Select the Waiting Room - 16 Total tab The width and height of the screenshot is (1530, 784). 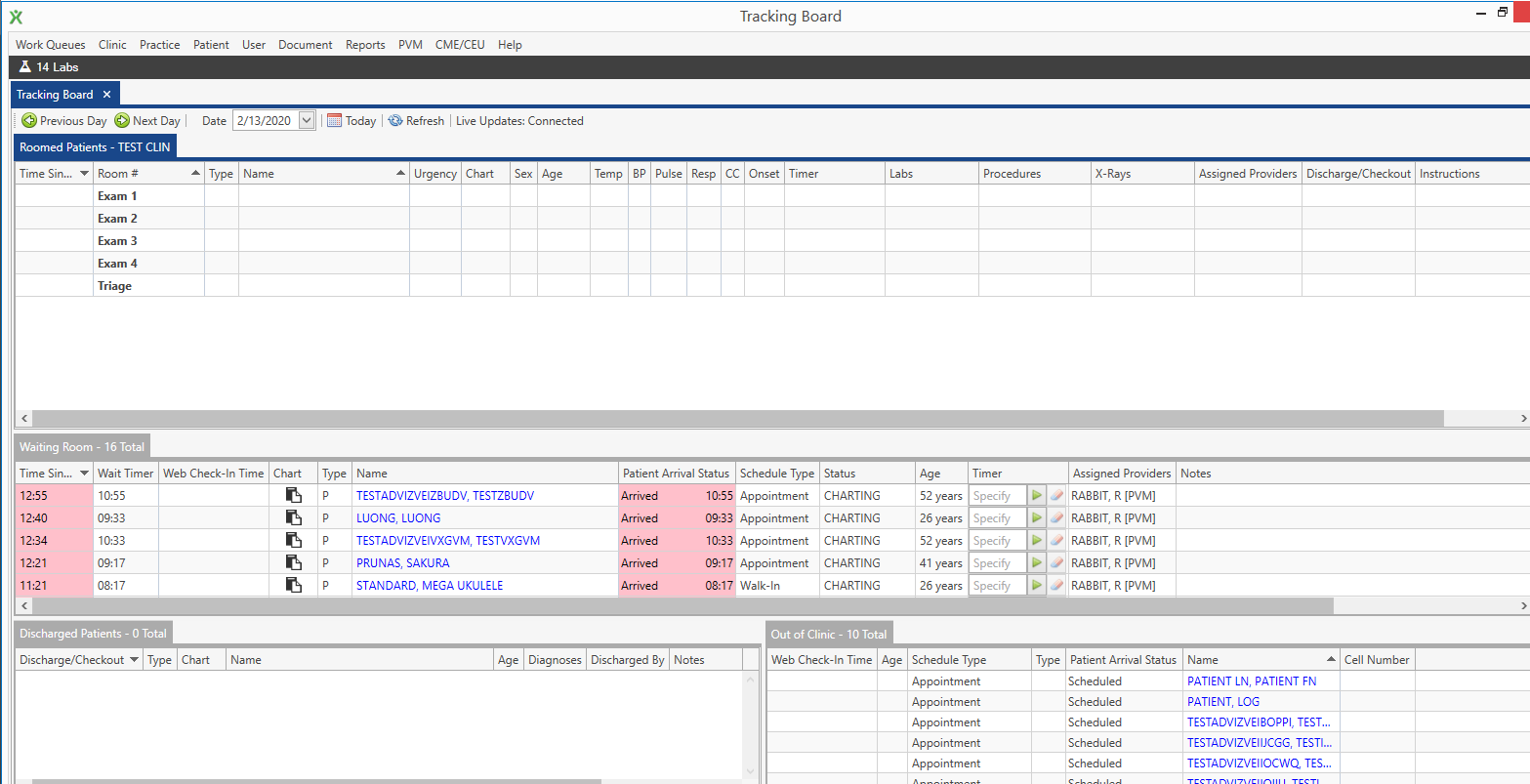[x=82, y=447]
